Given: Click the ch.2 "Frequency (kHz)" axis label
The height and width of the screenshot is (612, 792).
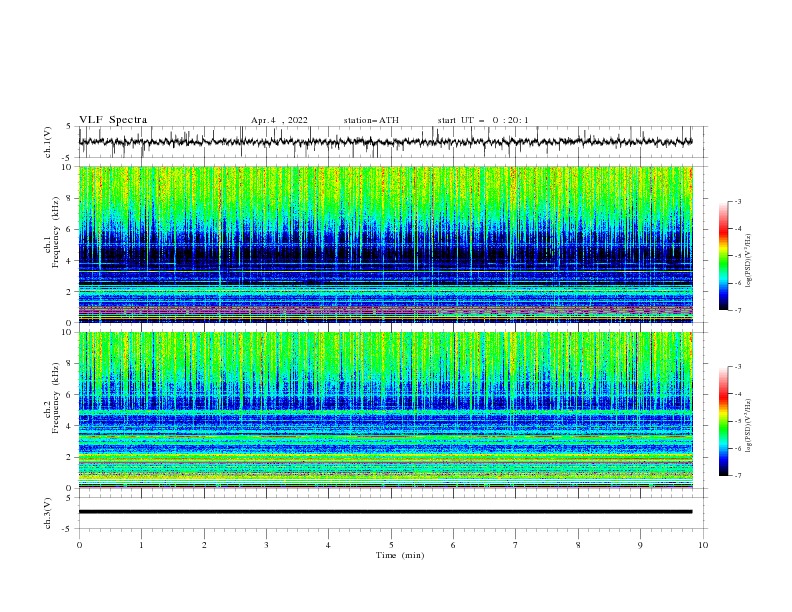Looking at the screenshot, I should point(55,398).
